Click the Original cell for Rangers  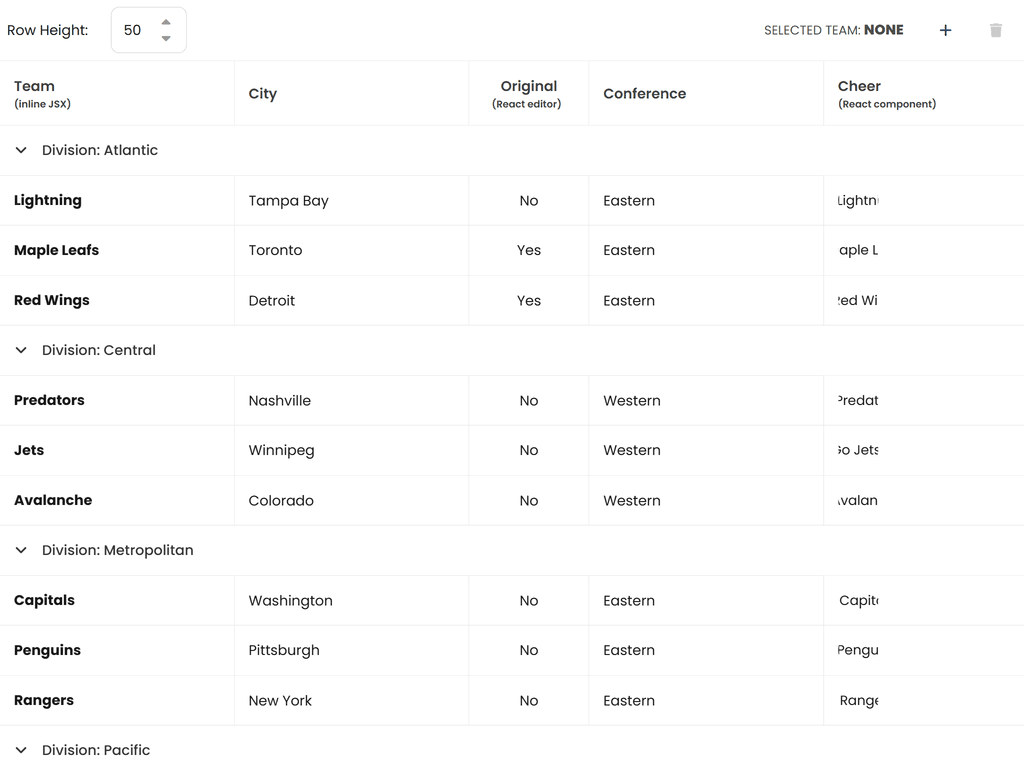pos(528,700)
